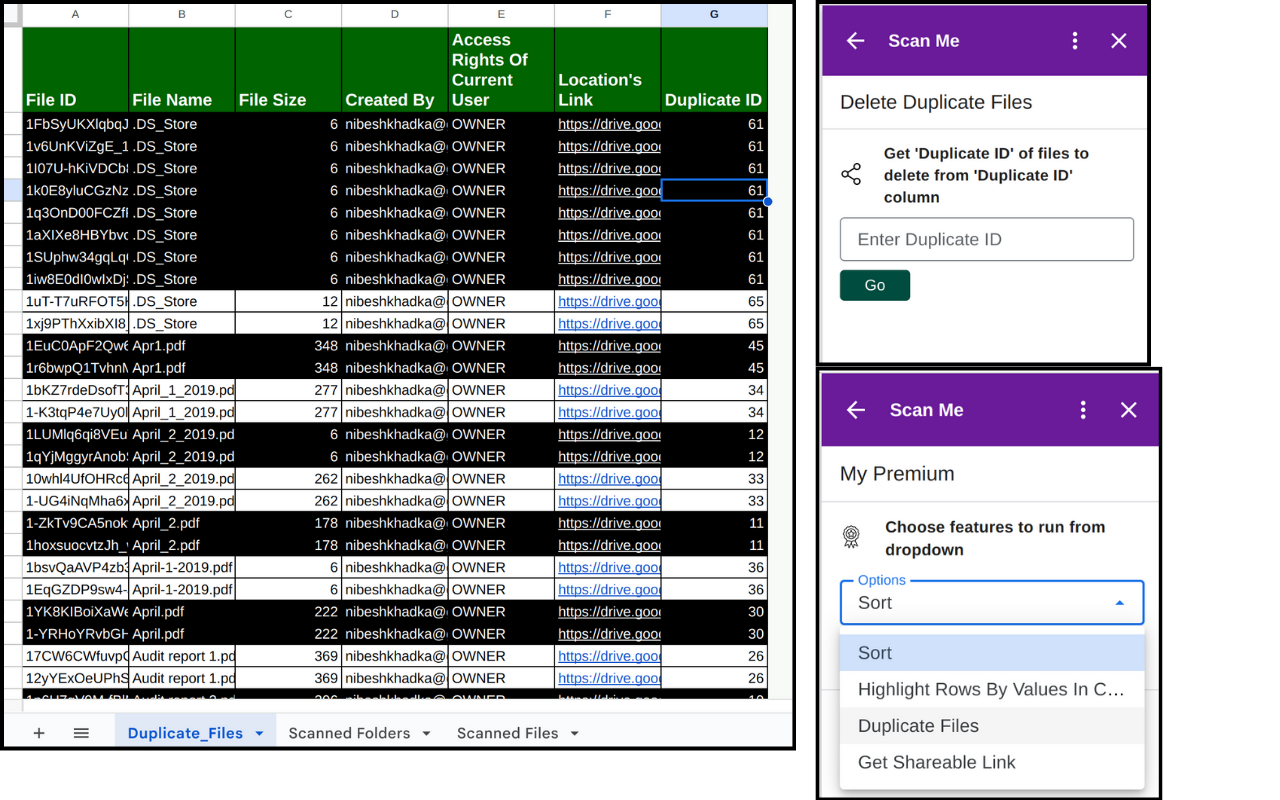
Task: Click the Duplicate ID header cell
Action: (714, 69)
